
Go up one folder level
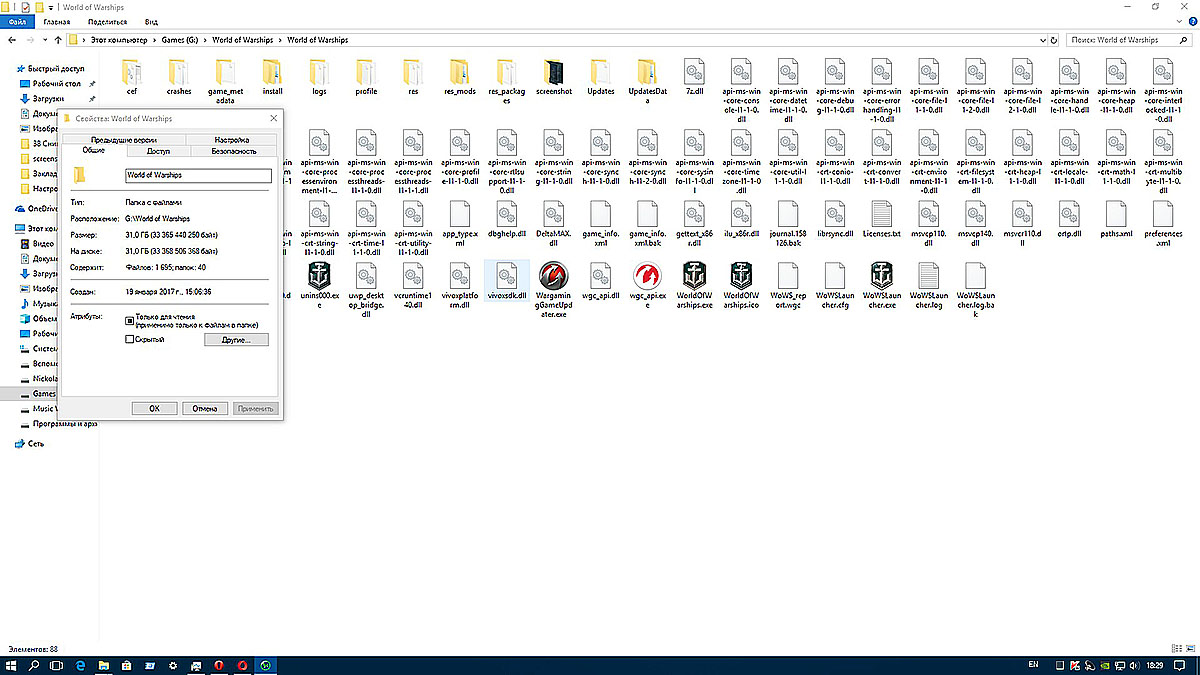[58, 40]
